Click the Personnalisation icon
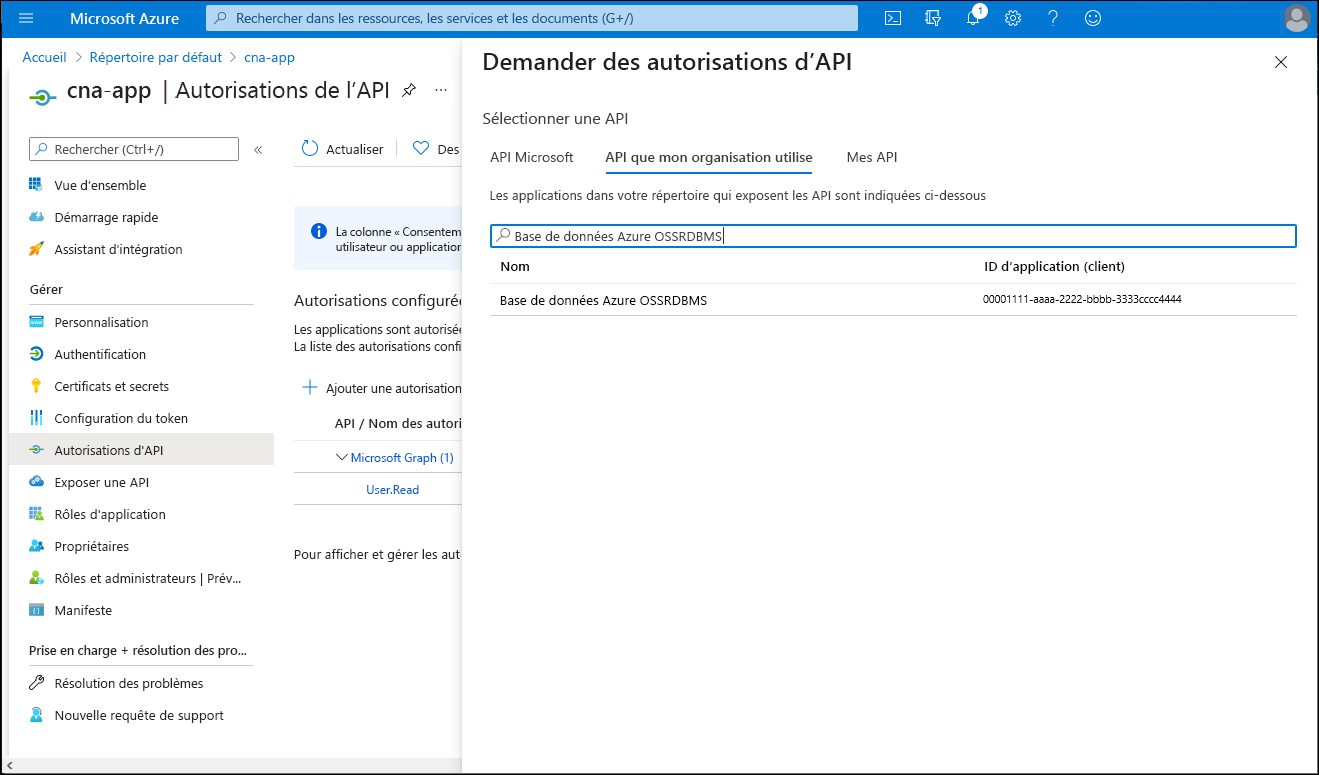1319x775 pixels. [x=36, y=322]
